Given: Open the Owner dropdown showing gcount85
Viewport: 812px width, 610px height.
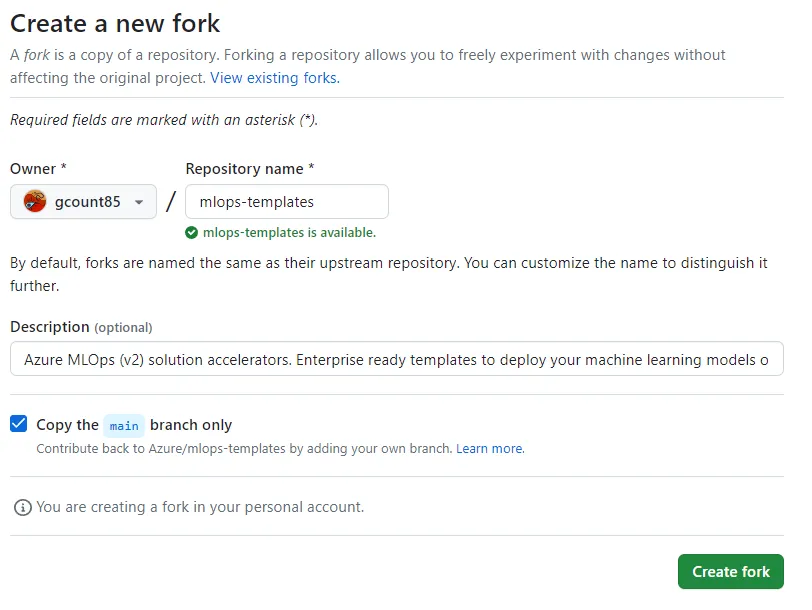Looking at the screenshot, I should tap(83, 201).
